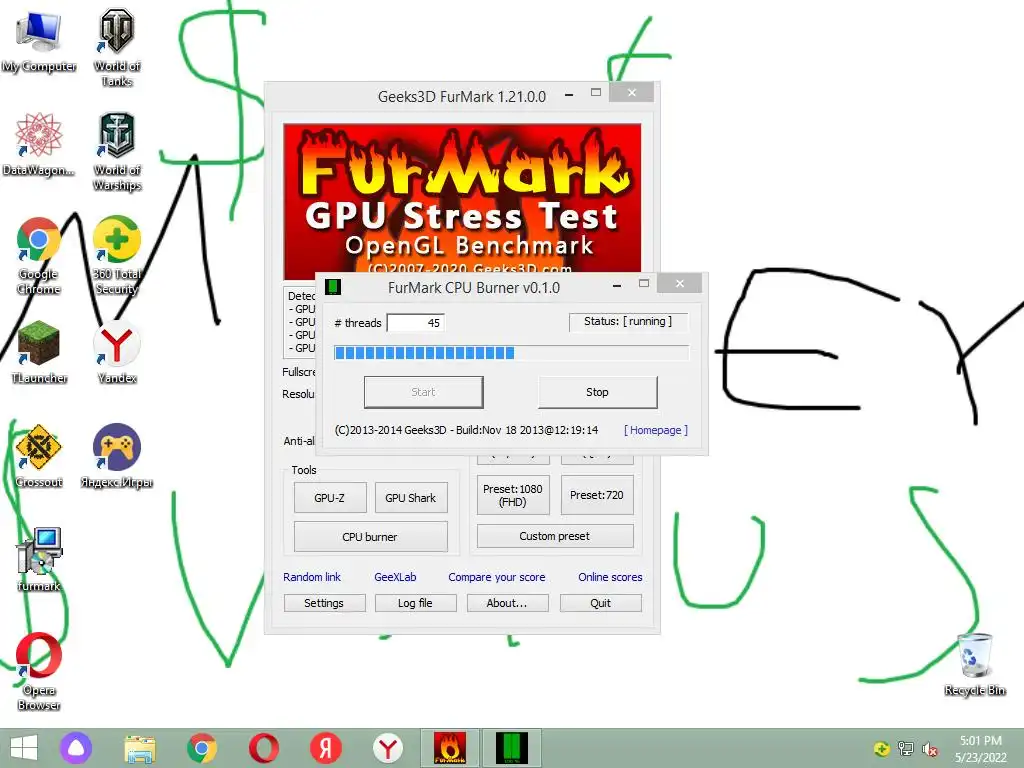
Task: Select the furmark installer desktop icon
Action: [39, 559]
